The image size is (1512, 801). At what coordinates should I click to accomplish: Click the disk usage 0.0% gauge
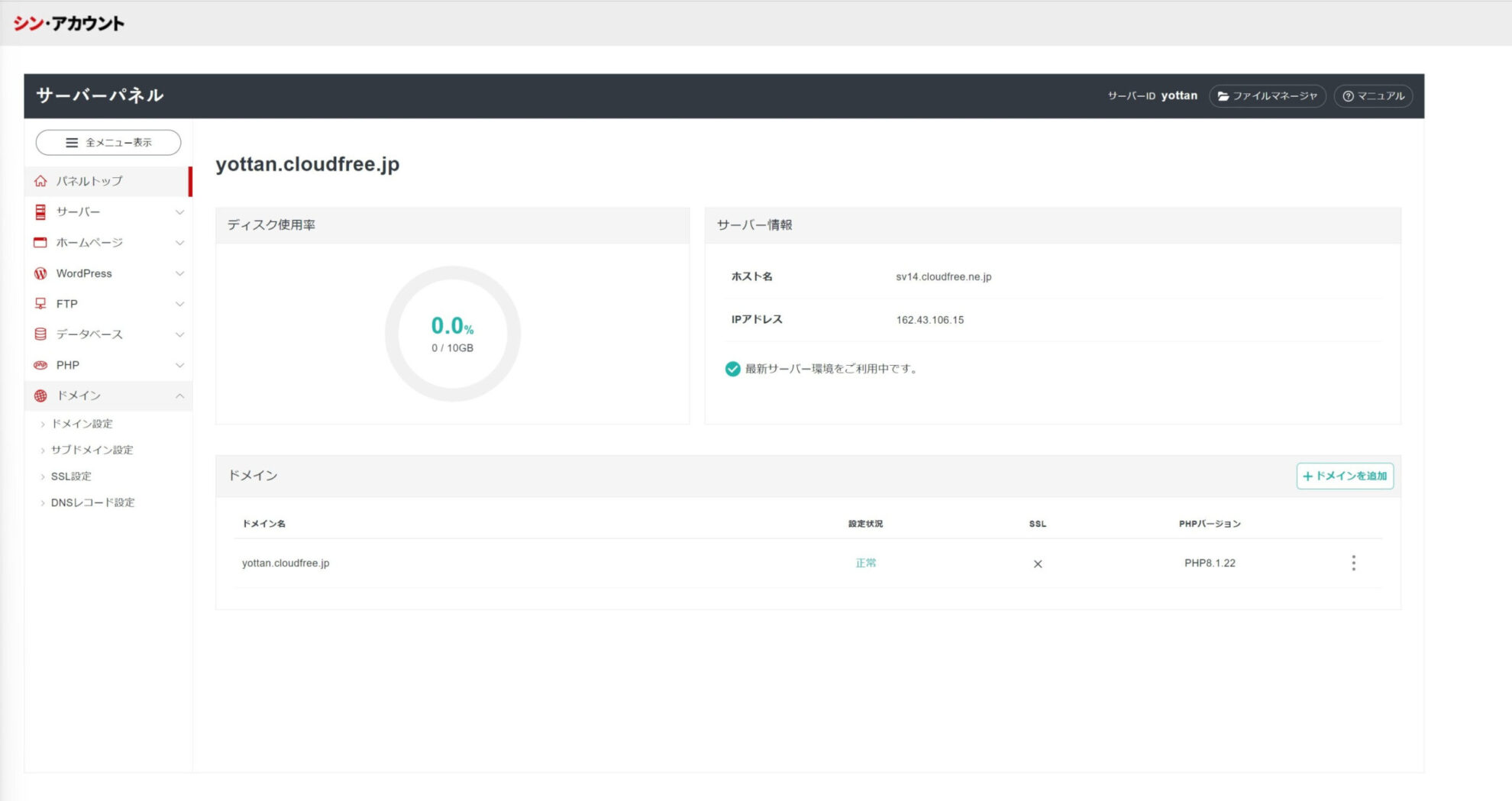coord(453,334)
